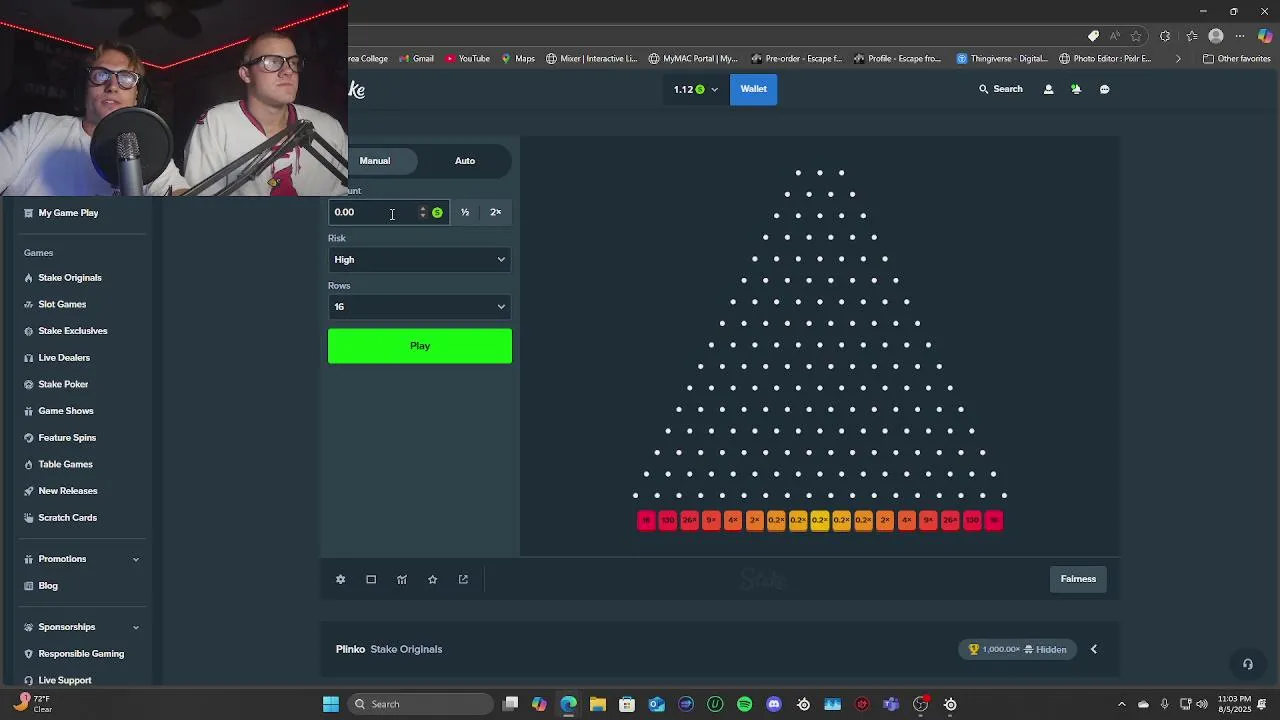
Task: Open Responsible Gaming in the sidebar
Action: tap(81, 654)
